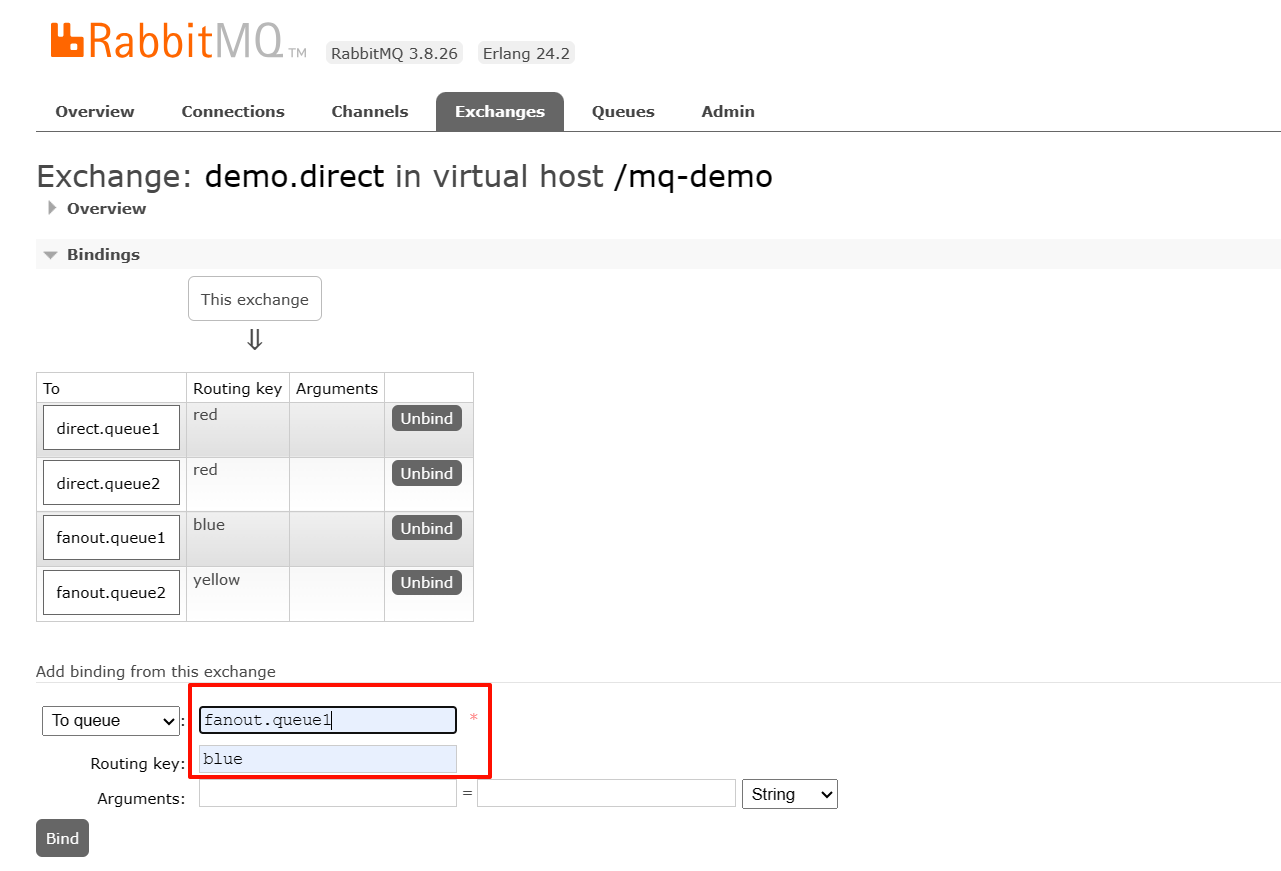Image resolution: width=1281 pixels, height=871 pixels.
Task: Unbind direct.queue2 from the exchange
Action: click(427, 473)
